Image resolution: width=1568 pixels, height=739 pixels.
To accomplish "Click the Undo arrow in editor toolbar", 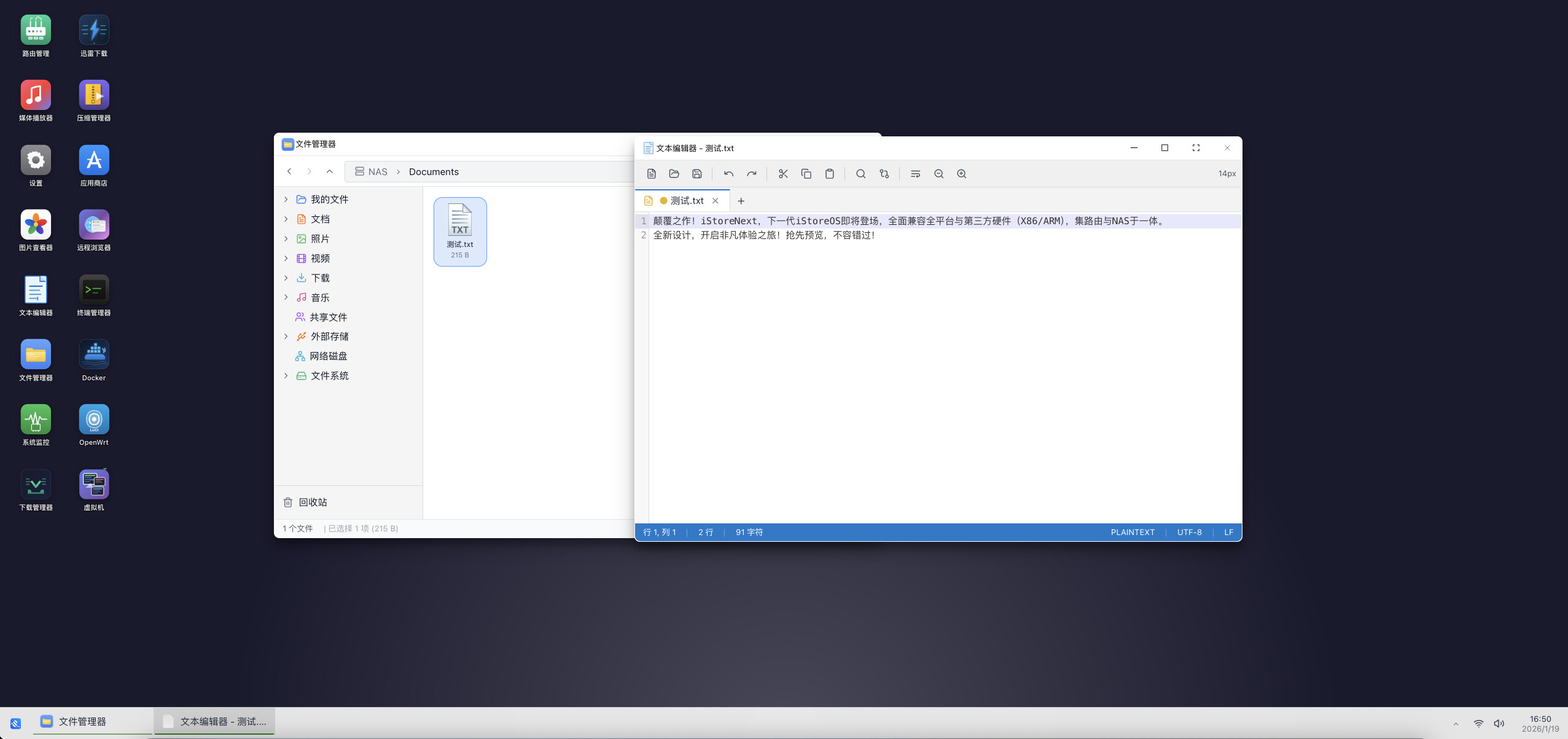I will tap(728, 174).
